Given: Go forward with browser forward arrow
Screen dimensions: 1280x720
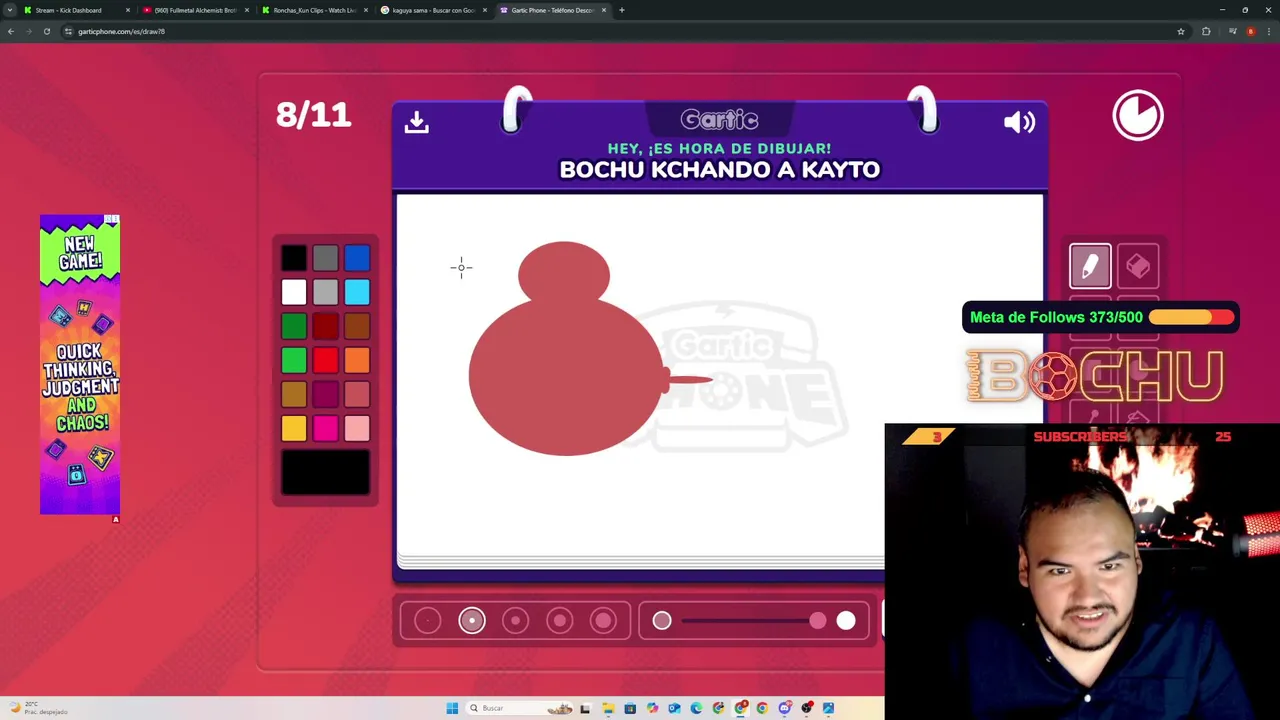Looking at the screenshot, I should (29, 31).
